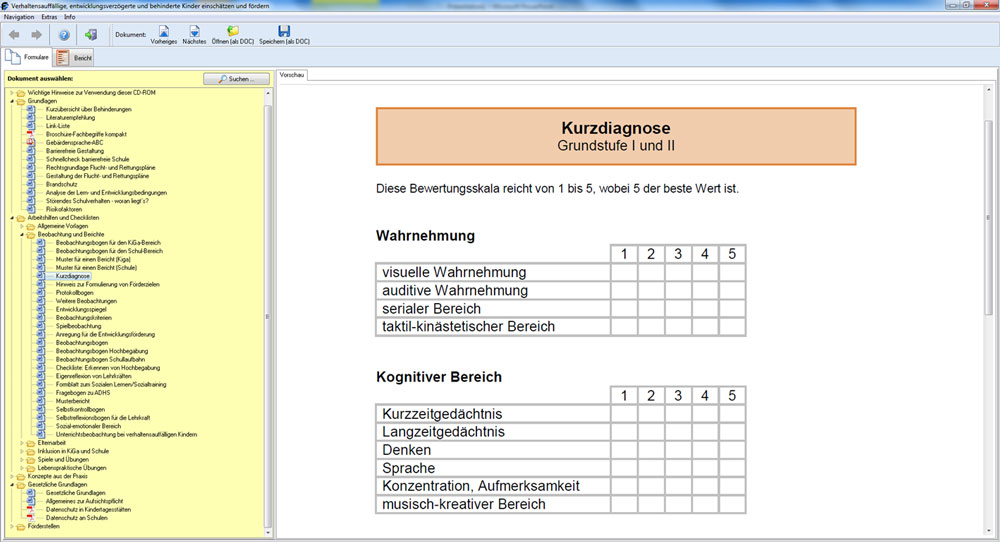Open Muster für einen Bericht (Schule)

(96, 268)
